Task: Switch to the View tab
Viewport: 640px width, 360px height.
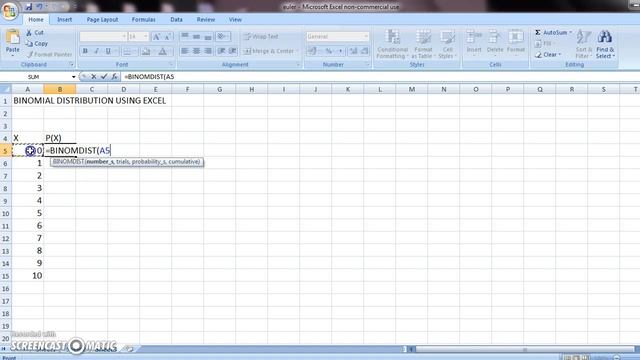Action: (x=235, y=20)
